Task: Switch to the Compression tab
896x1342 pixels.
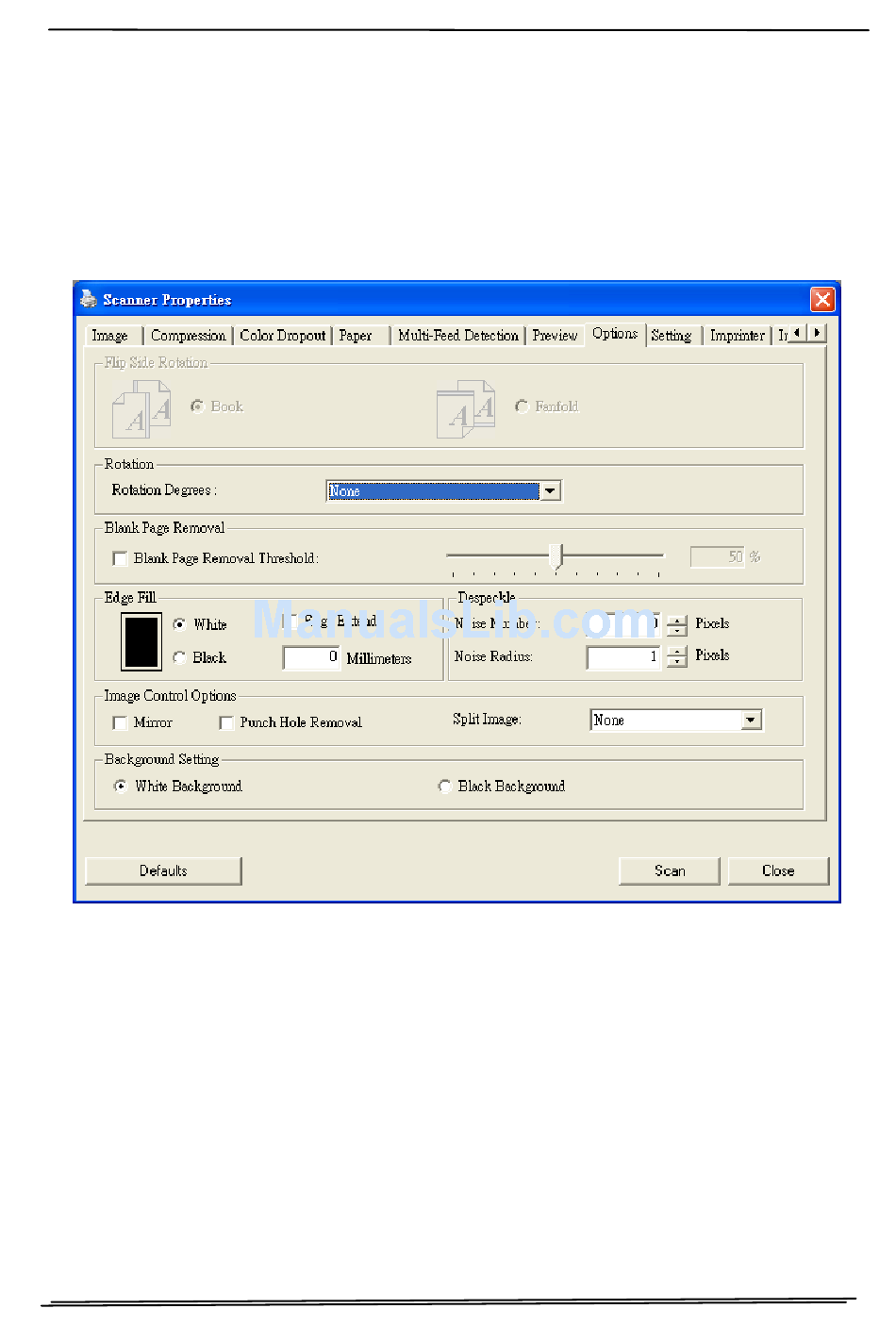Action: (x=188, y=336)
